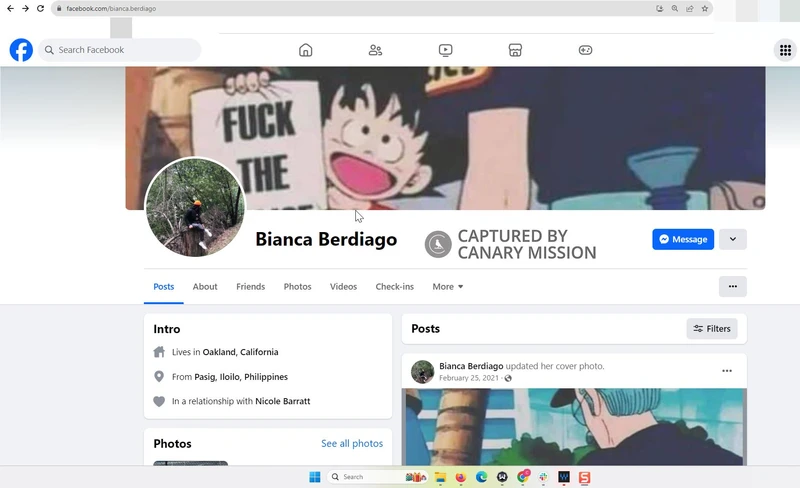Image resolution: width=800 pixels, height=488 pixels.
Task: Reload the page with the refresh icon
Action: (40, 8)
